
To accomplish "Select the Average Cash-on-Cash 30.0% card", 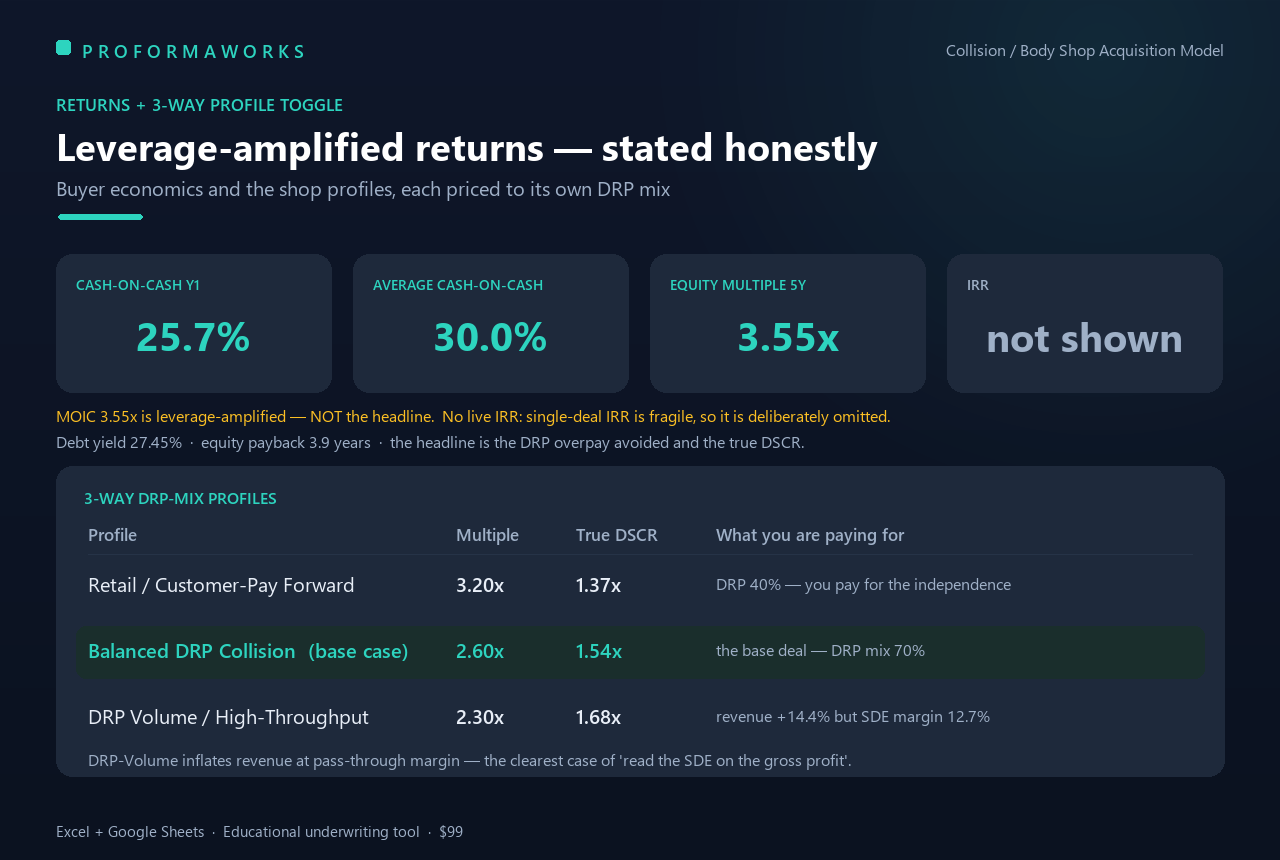I will 491,323.
